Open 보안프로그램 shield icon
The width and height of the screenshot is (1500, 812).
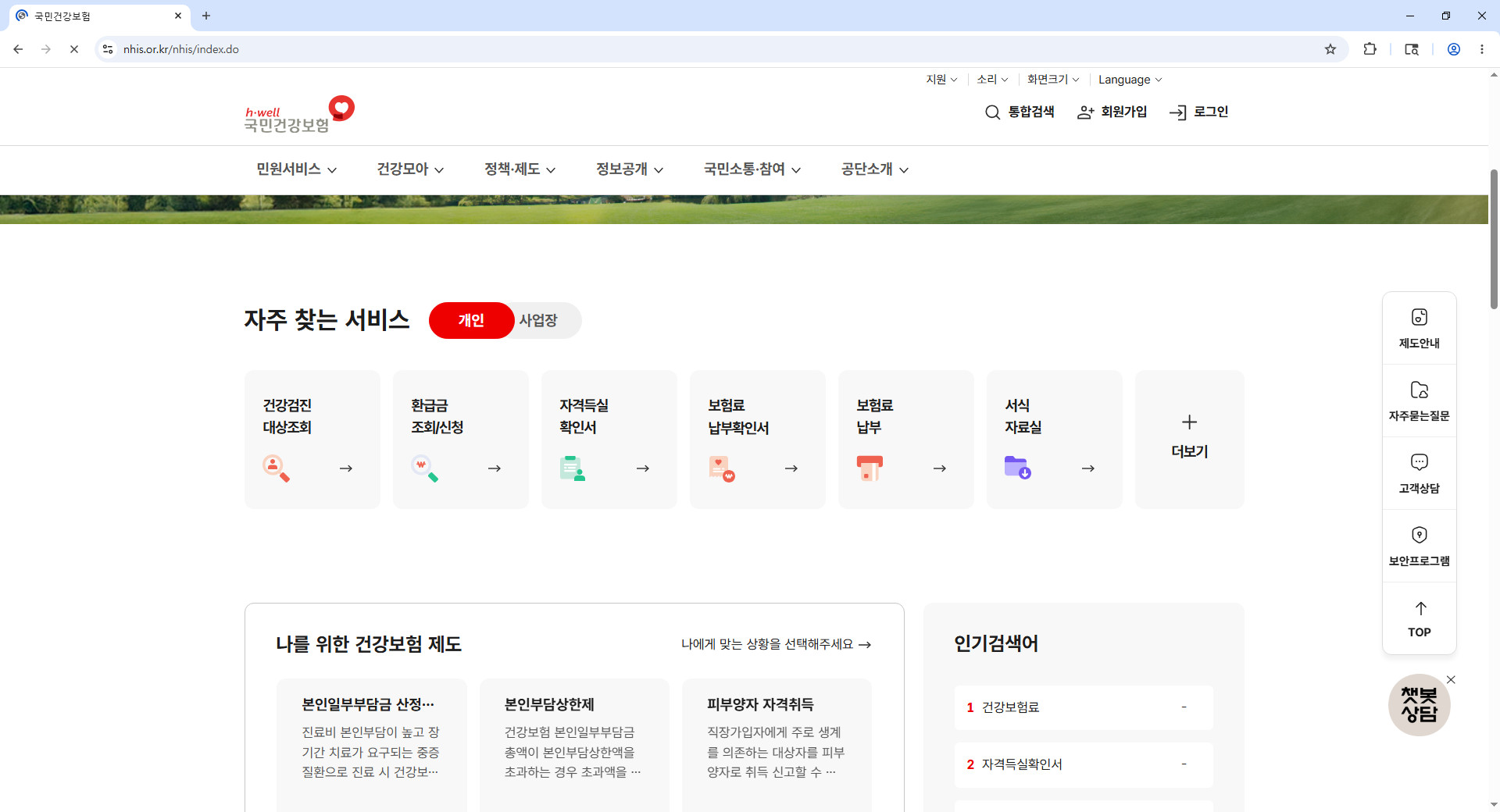coord(1420,535)
